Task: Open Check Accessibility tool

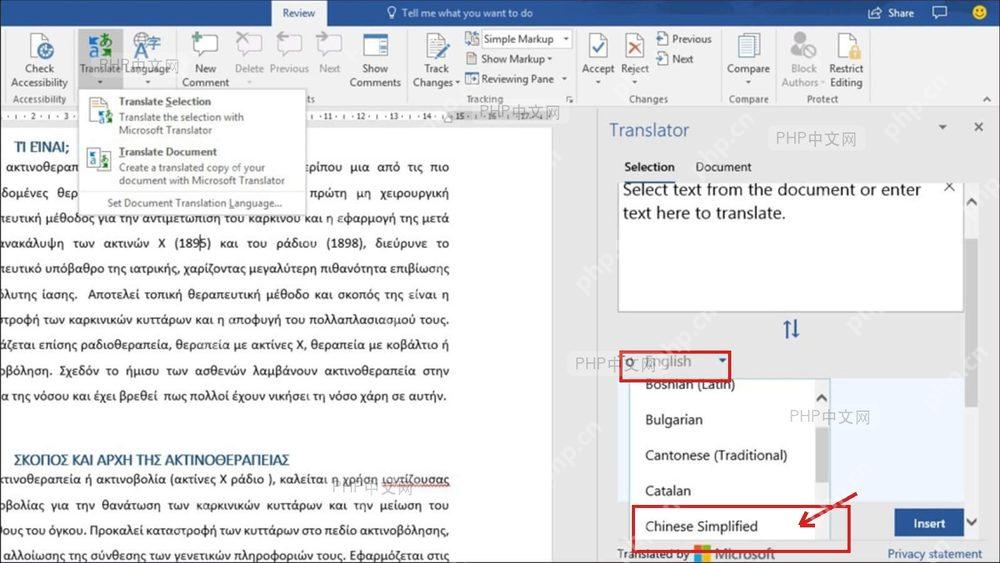Action: [x=39, y=60]
